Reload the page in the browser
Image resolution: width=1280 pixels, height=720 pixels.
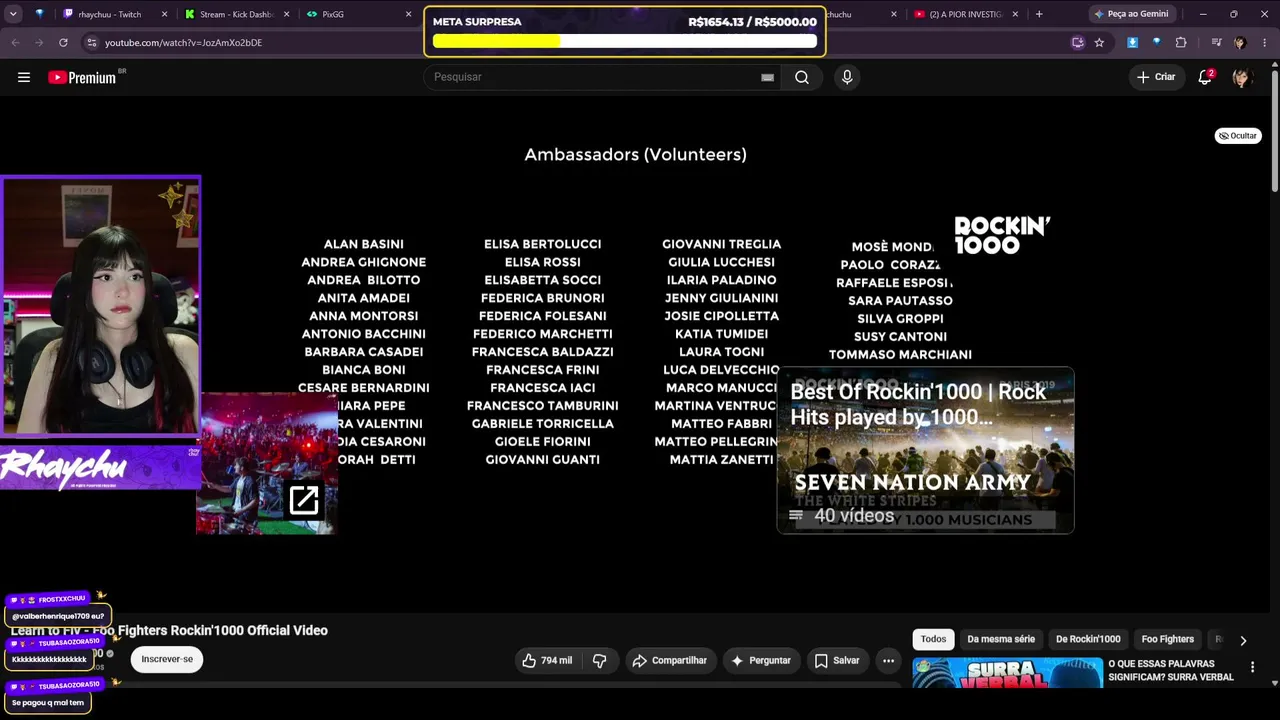coord(63,43)
